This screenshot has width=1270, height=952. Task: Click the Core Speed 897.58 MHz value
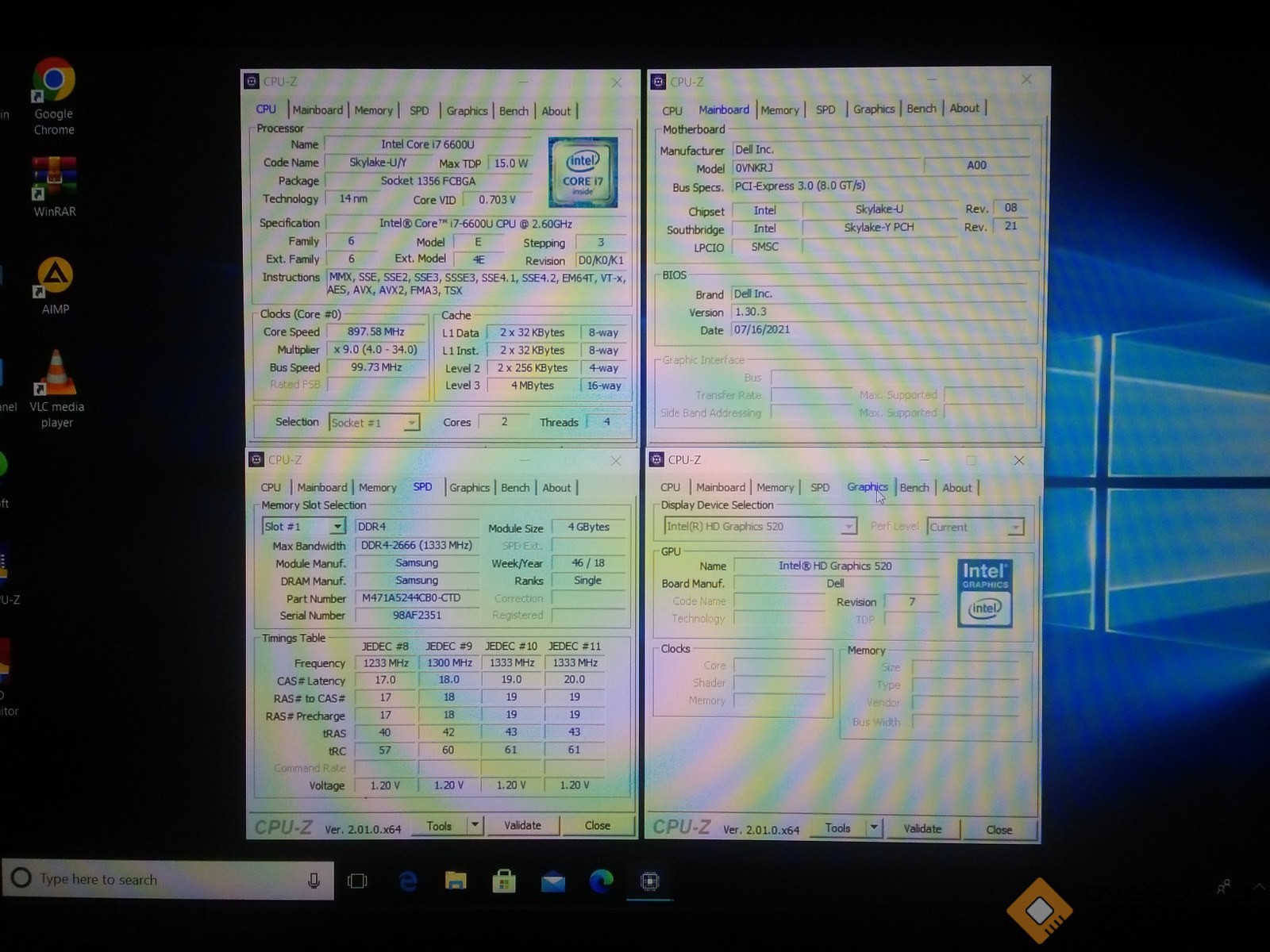(x=376, y=332)
